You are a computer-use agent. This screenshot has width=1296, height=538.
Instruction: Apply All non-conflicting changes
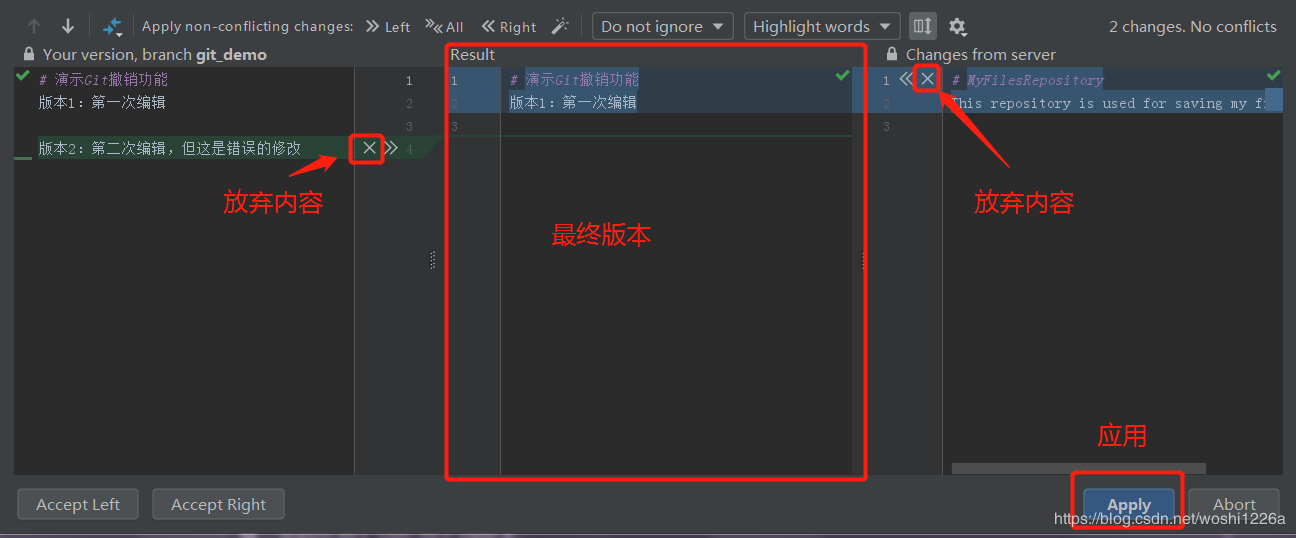click(x=444, y=27)
